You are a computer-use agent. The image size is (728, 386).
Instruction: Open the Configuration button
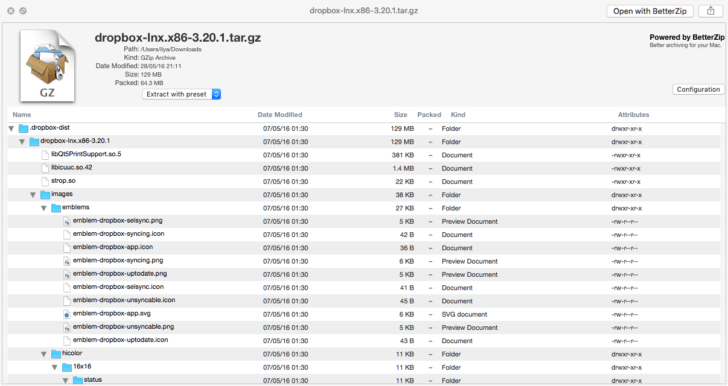[x=698, y=89]
